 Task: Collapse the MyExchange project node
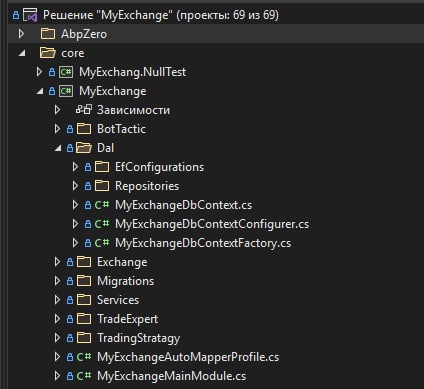tap(40, 91)
